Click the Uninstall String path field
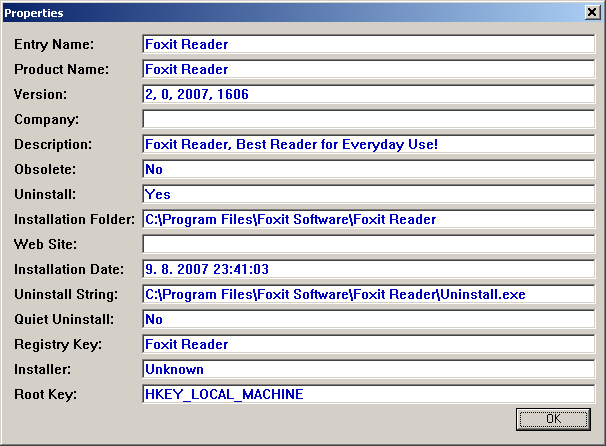The image size is (606, 446). [369, 294]
